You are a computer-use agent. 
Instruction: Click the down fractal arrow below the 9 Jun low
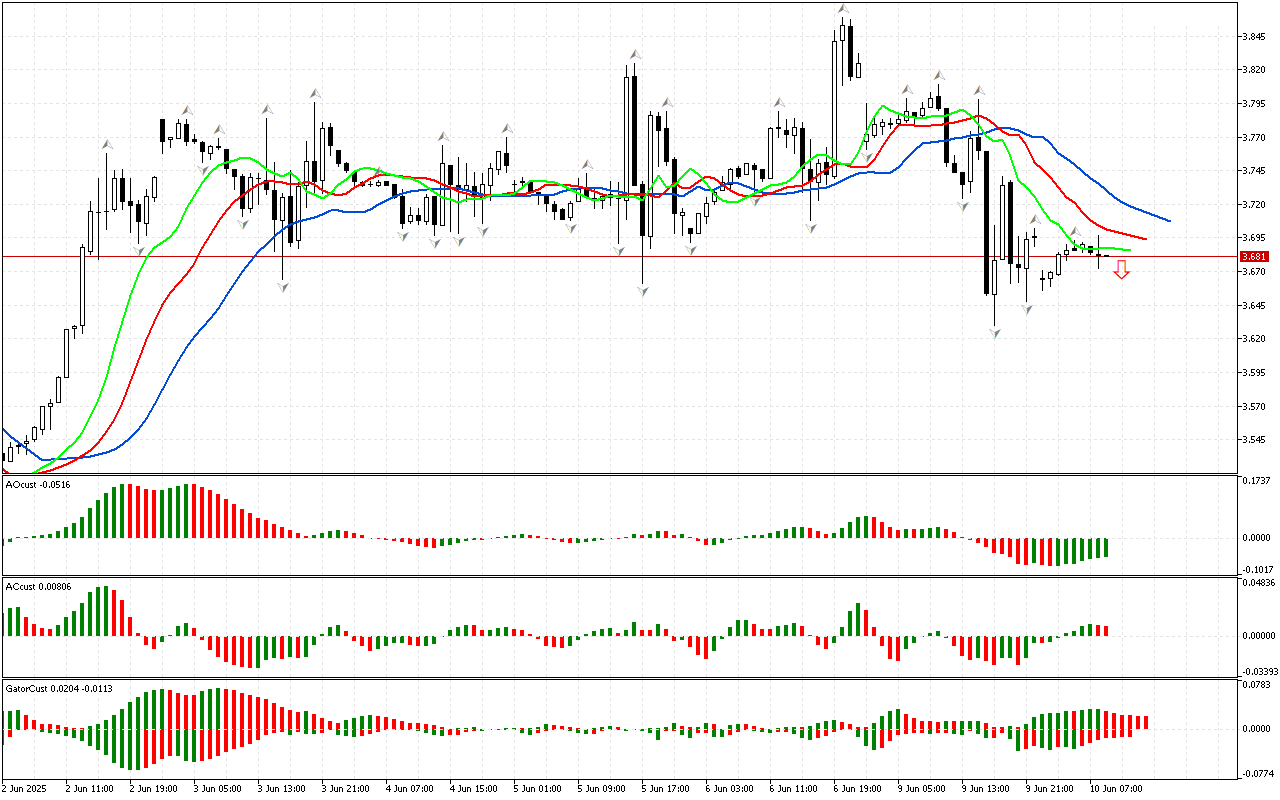(995, 332)
